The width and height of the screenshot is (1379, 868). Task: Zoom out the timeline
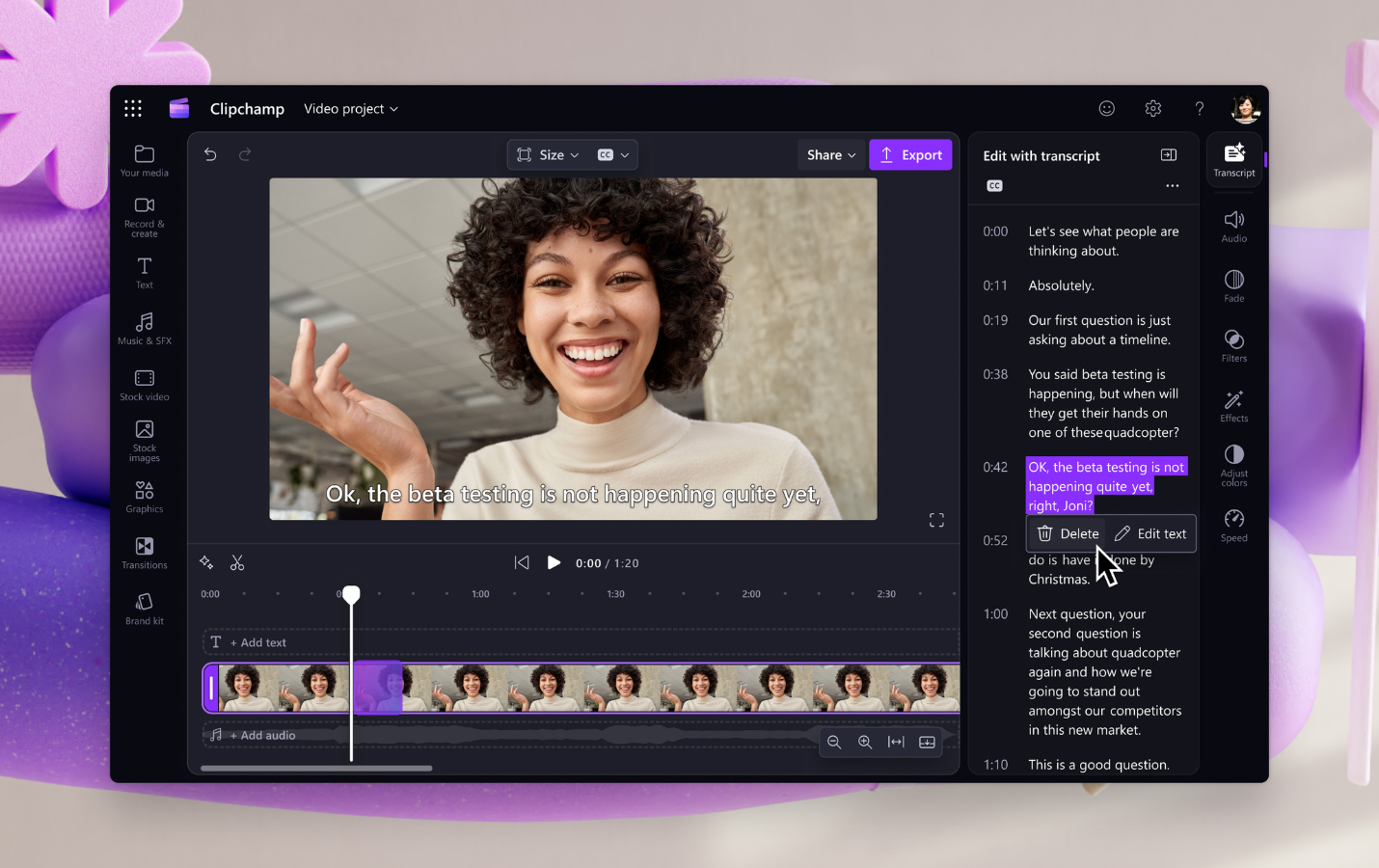834,742
